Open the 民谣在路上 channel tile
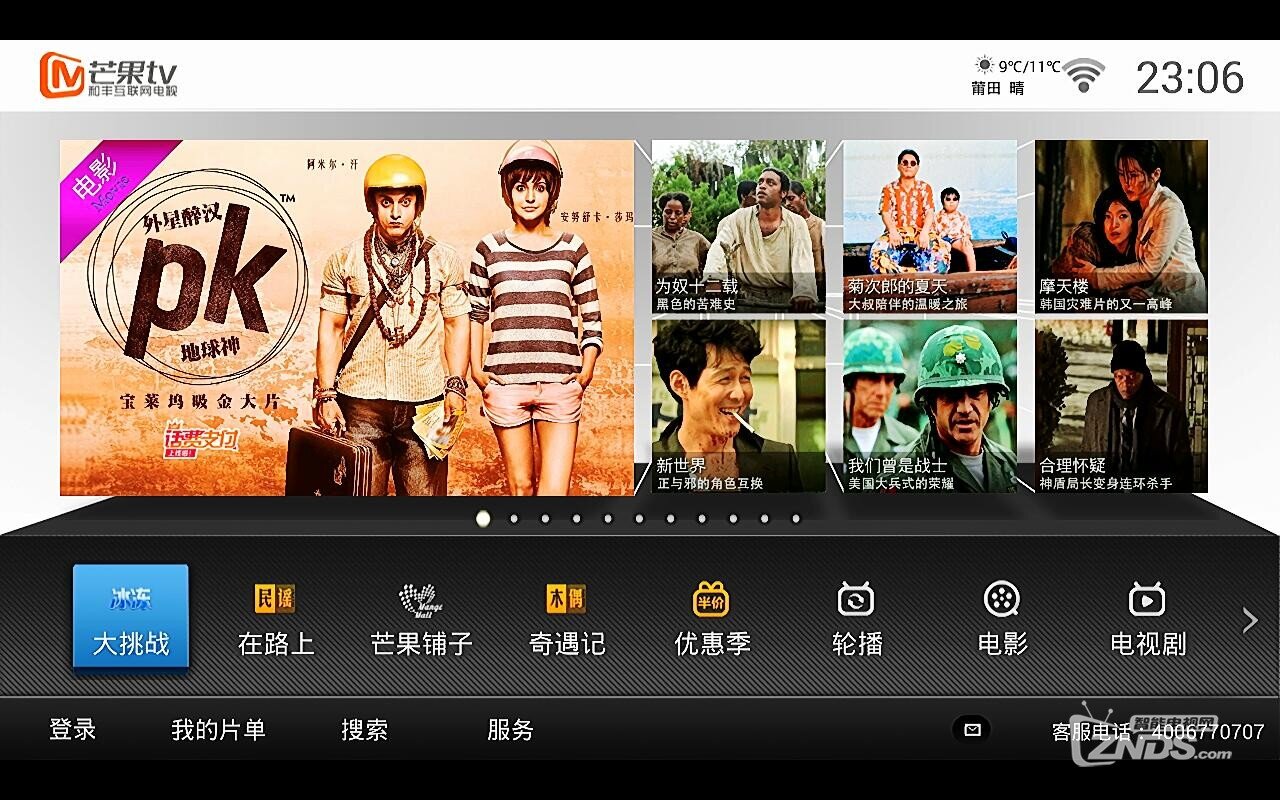This screenshot has width=1280, height=800. (x=276, y=621)
